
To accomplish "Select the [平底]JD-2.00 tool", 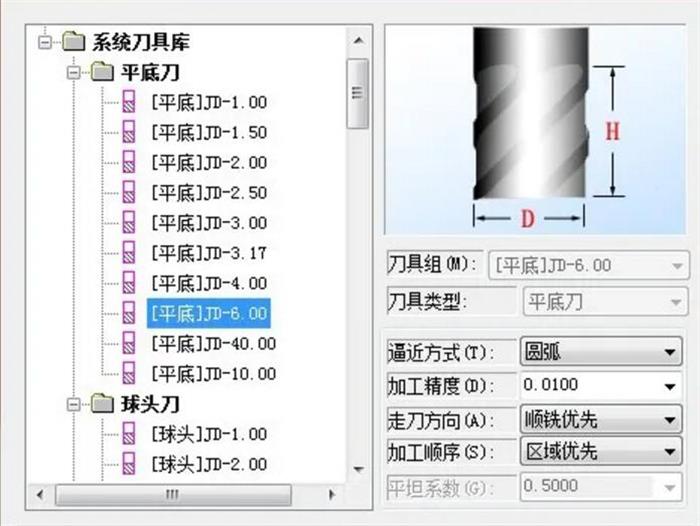I will click(x=209, y=163).
